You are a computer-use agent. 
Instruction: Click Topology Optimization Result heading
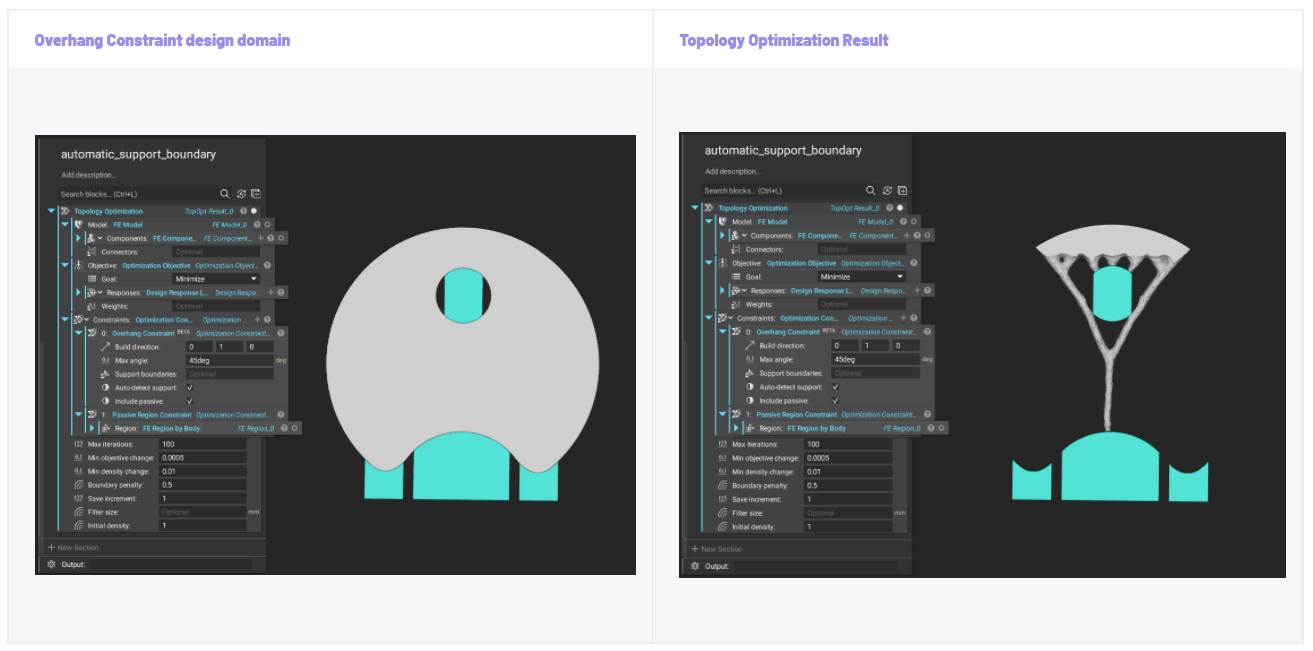click(784, 40)
